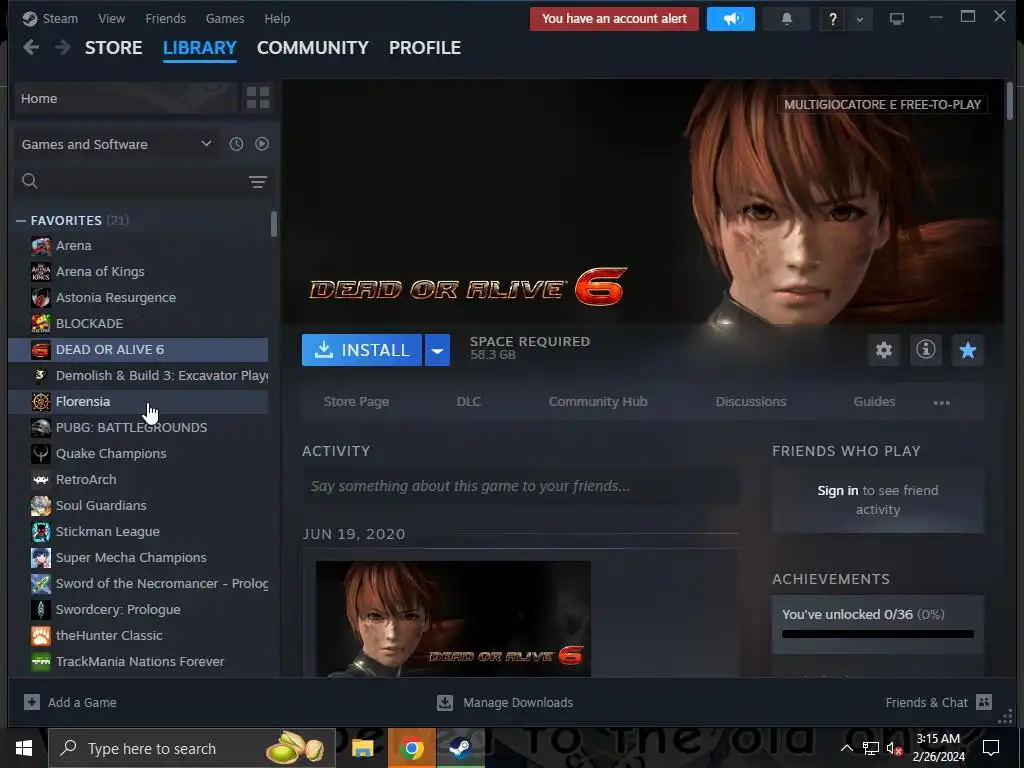Open the Community Hub link

pos(598,402)
